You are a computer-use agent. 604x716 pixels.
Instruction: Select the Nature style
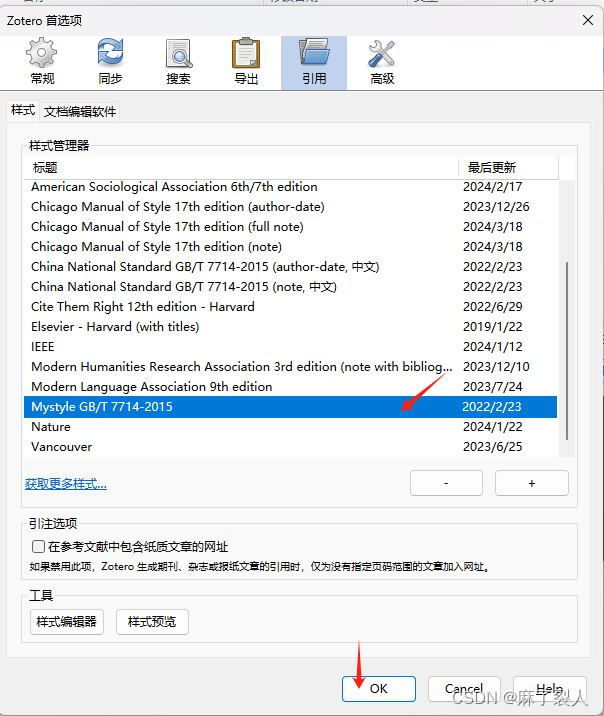tap(290, 427)
